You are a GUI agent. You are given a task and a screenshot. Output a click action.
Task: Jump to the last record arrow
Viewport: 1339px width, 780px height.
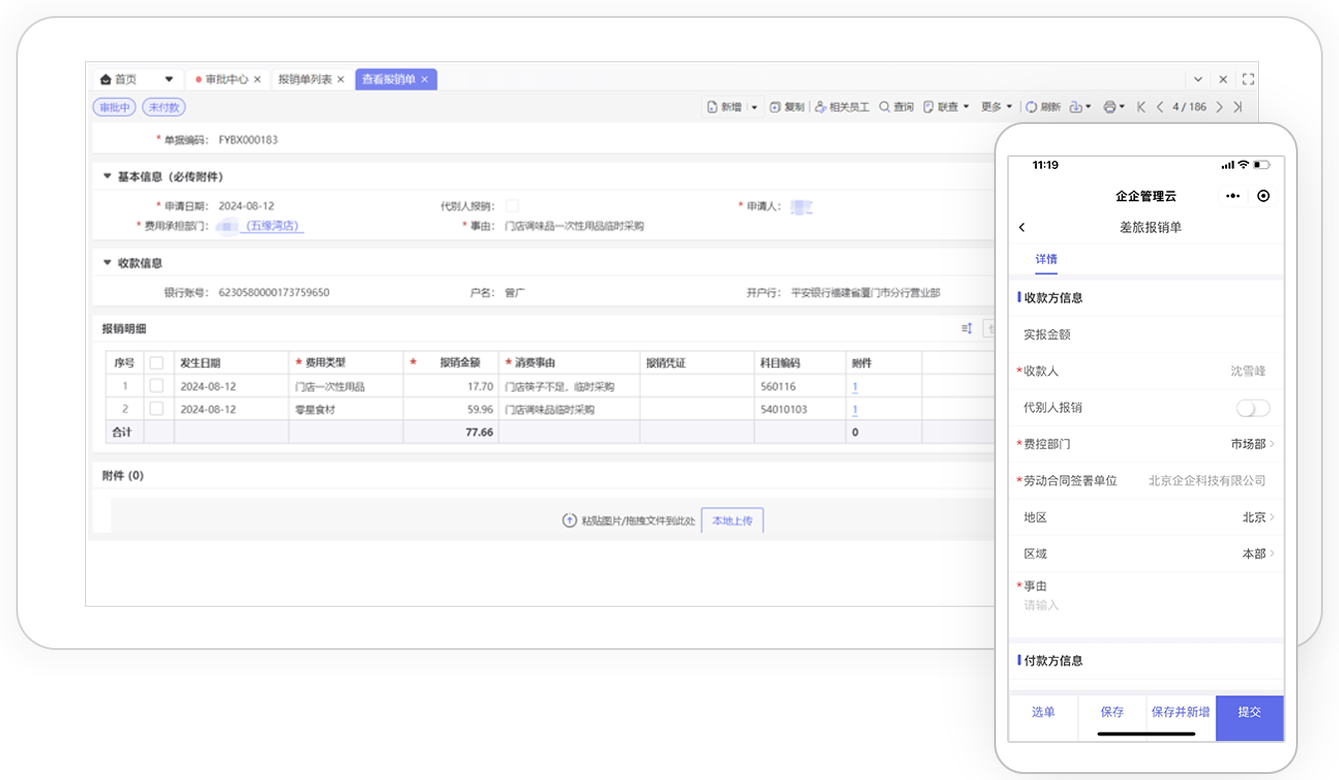[1238, 107]
